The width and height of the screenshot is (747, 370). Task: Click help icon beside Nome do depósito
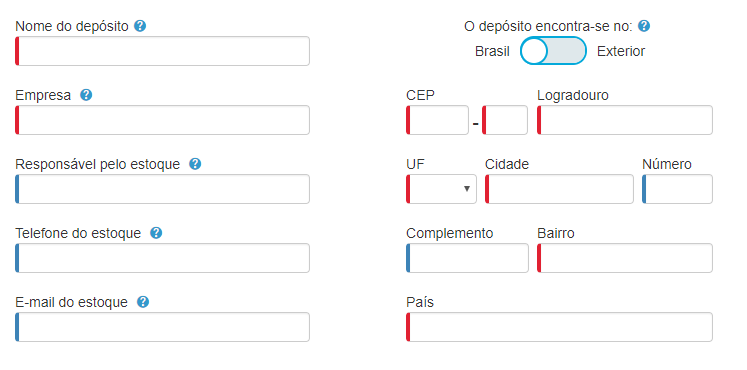click(140, 26)
